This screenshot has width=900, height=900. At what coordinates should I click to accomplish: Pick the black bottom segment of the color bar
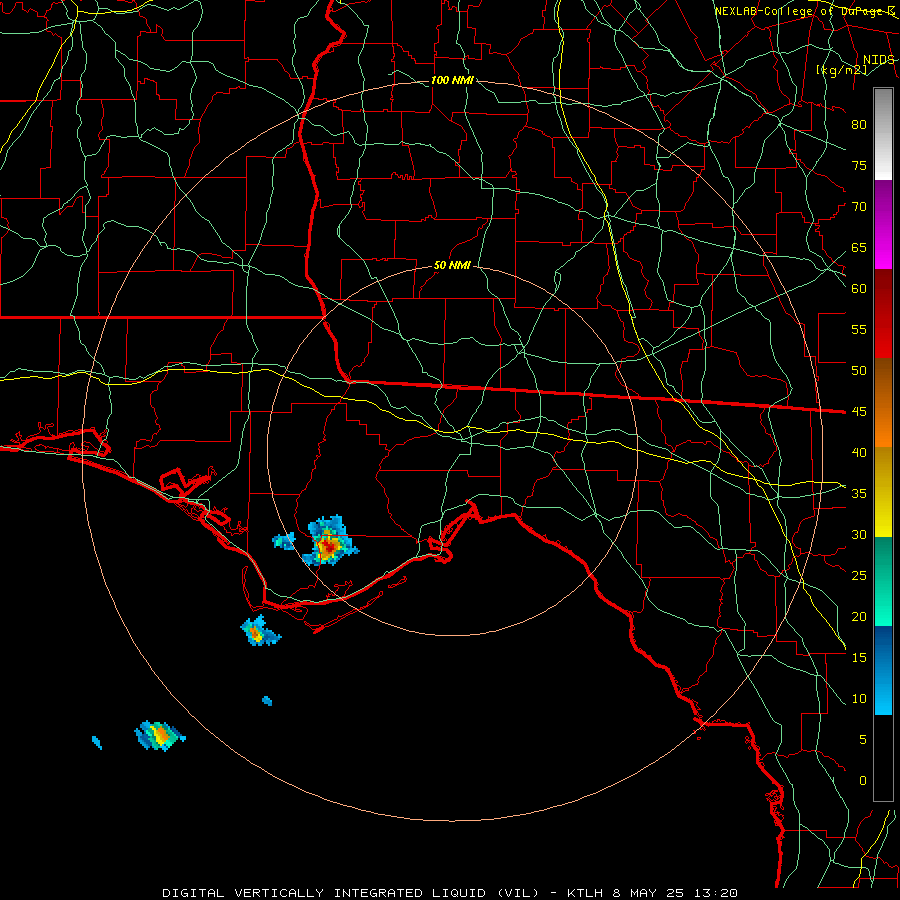click(883, 758)
